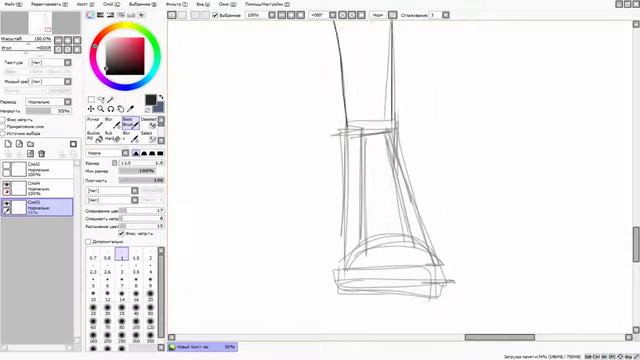Toggle Источник выбора checkbox
Image resolution: width=640 pixels, height=360 pixels.
[x=3, y=133]
